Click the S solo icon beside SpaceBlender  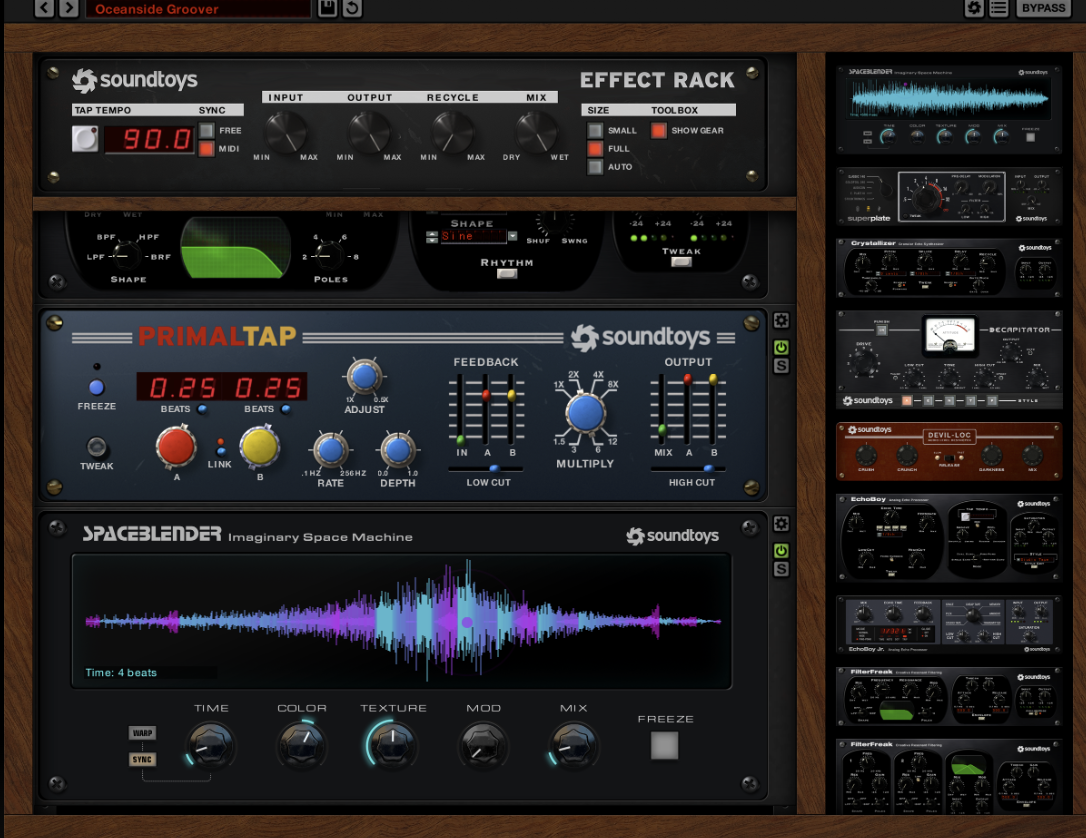coord(780,568)
